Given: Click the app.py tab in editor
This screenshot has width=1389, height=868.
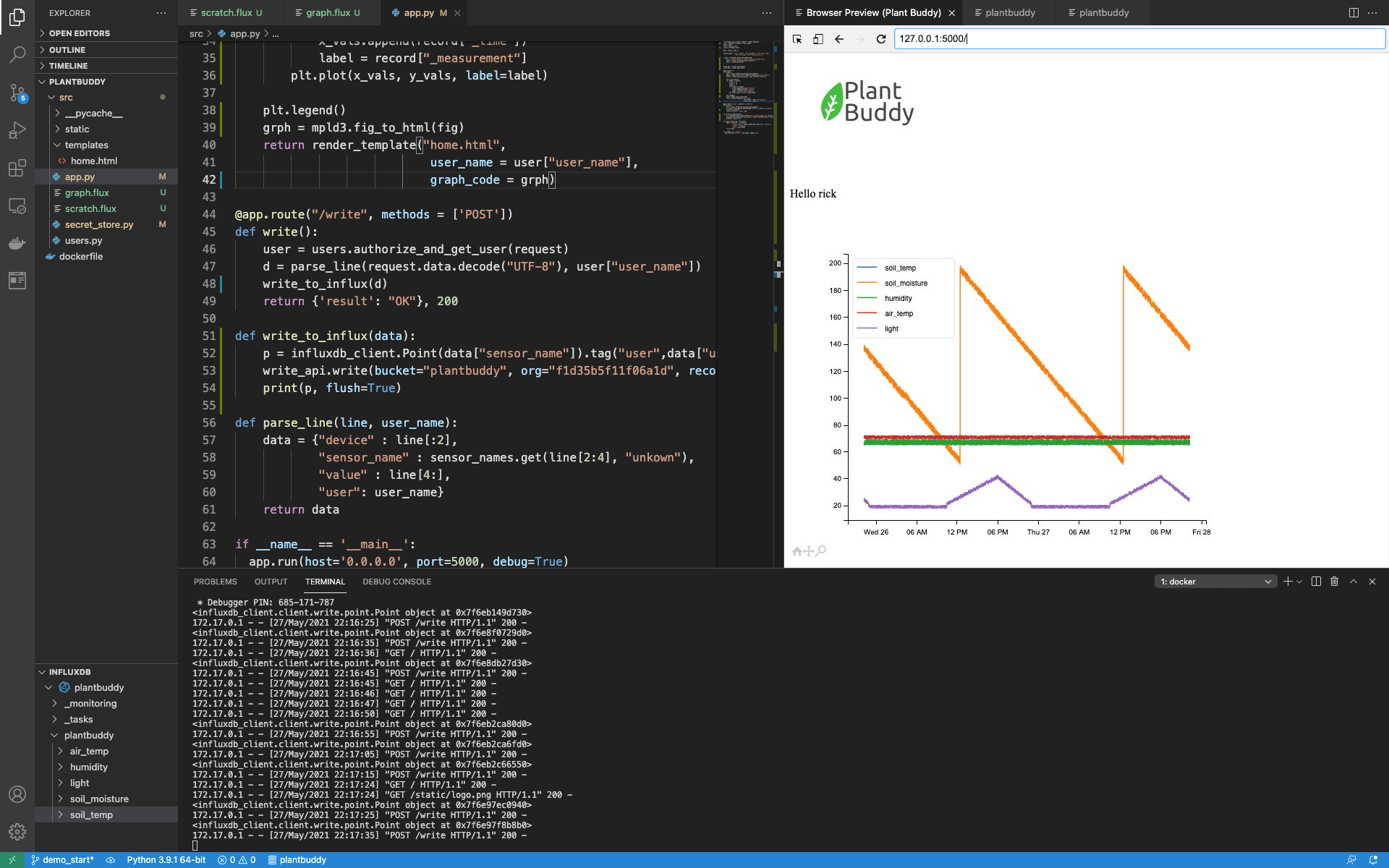Looking at the screenshot, I should [x=420, y=12].
